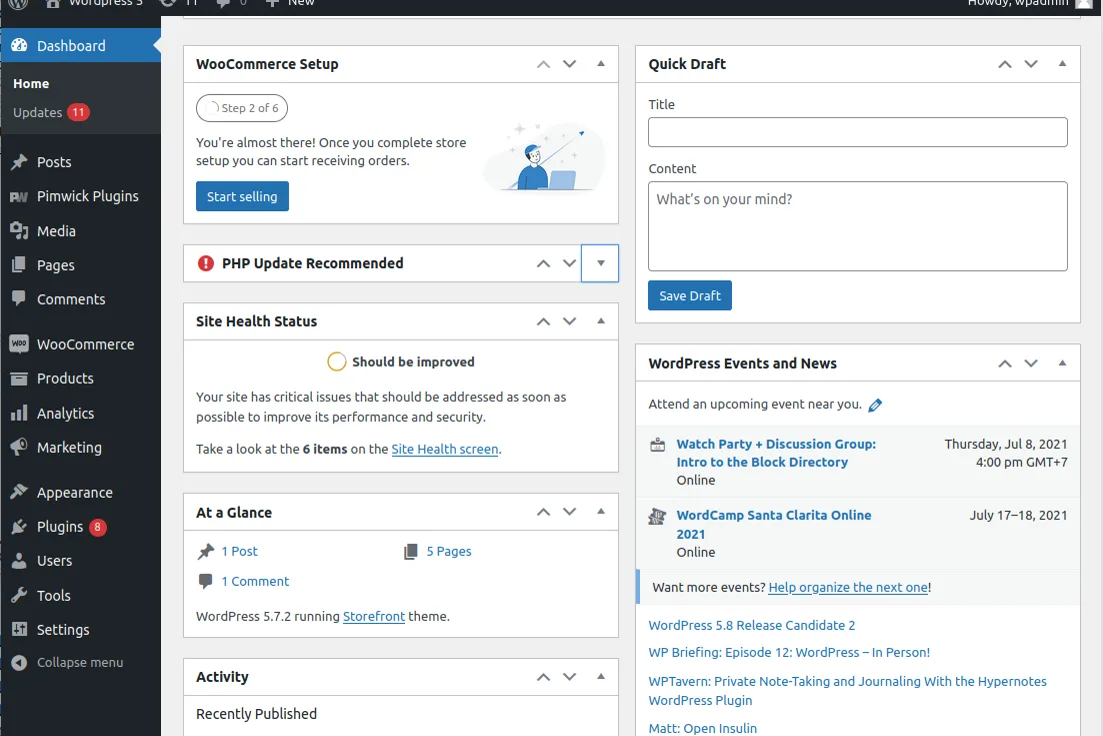The image size is (1103, 736).
Task: Click the pencil icon to edit event location
Action: click(x=875, y=405)
